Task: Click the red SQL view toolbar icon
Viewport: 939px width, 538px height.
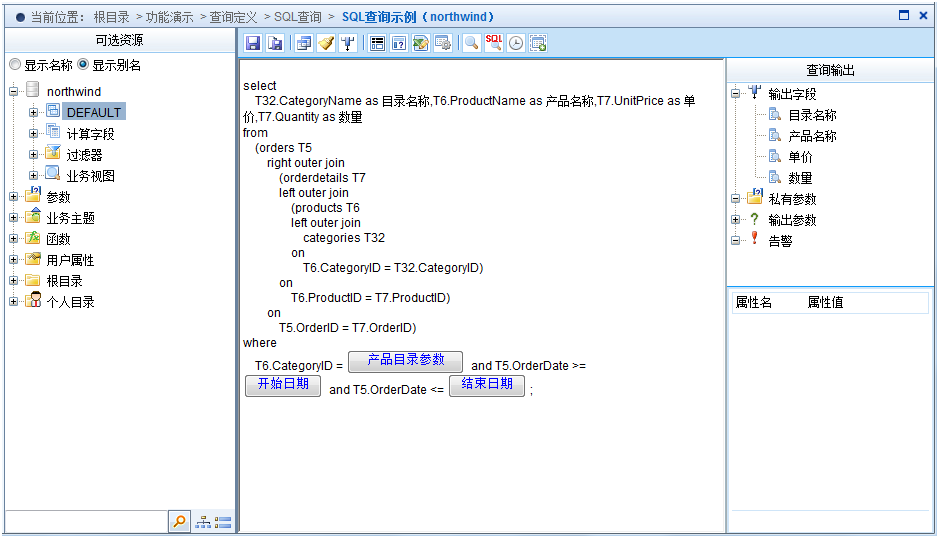Action: point(494,43)
